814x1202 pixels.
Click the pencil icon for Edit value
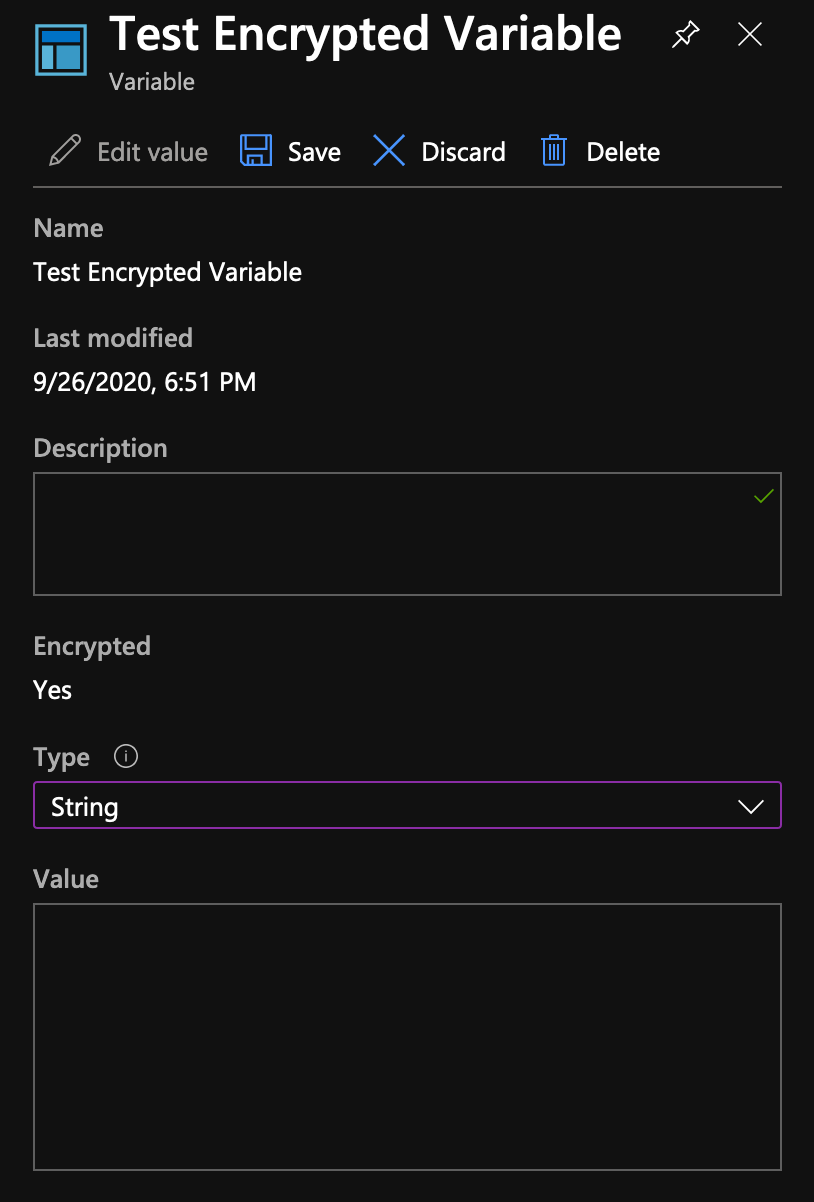(64, 152)
